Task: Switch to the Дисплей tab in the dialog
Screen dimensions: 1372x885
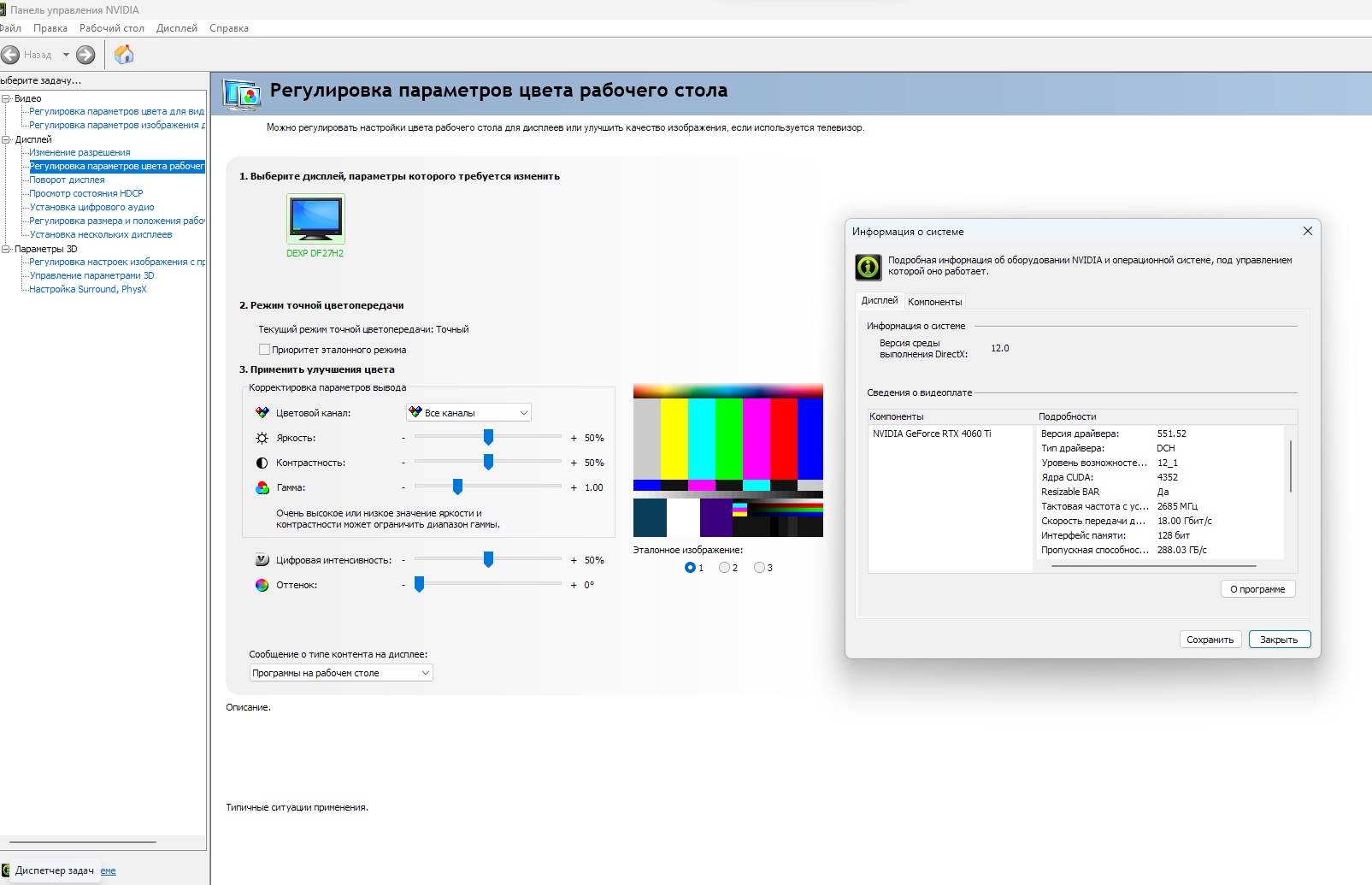Action: [880, 300]
